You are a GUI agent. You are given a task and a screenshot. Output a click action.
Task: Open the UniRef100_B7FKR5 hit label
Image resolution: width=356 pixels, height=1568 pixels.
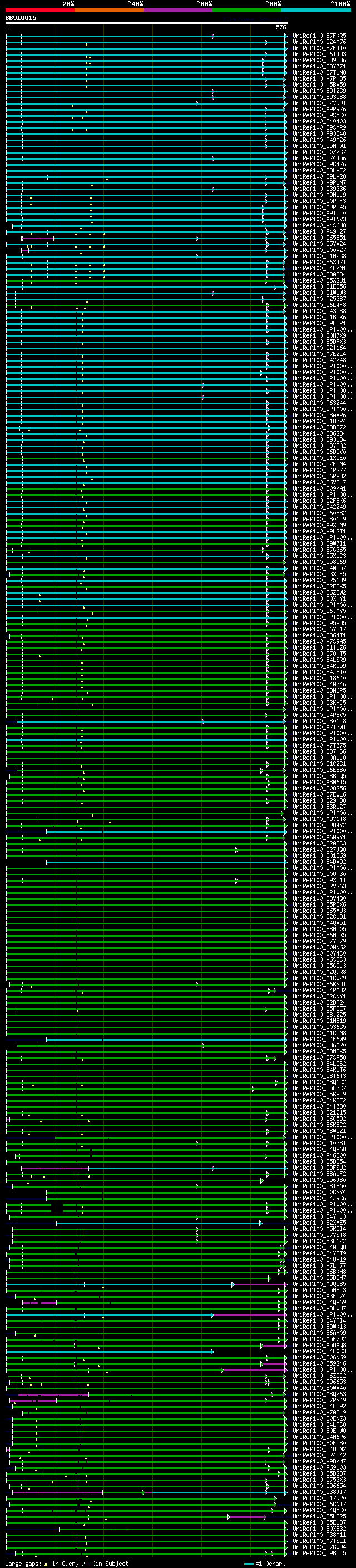click(x=319, y=37)
